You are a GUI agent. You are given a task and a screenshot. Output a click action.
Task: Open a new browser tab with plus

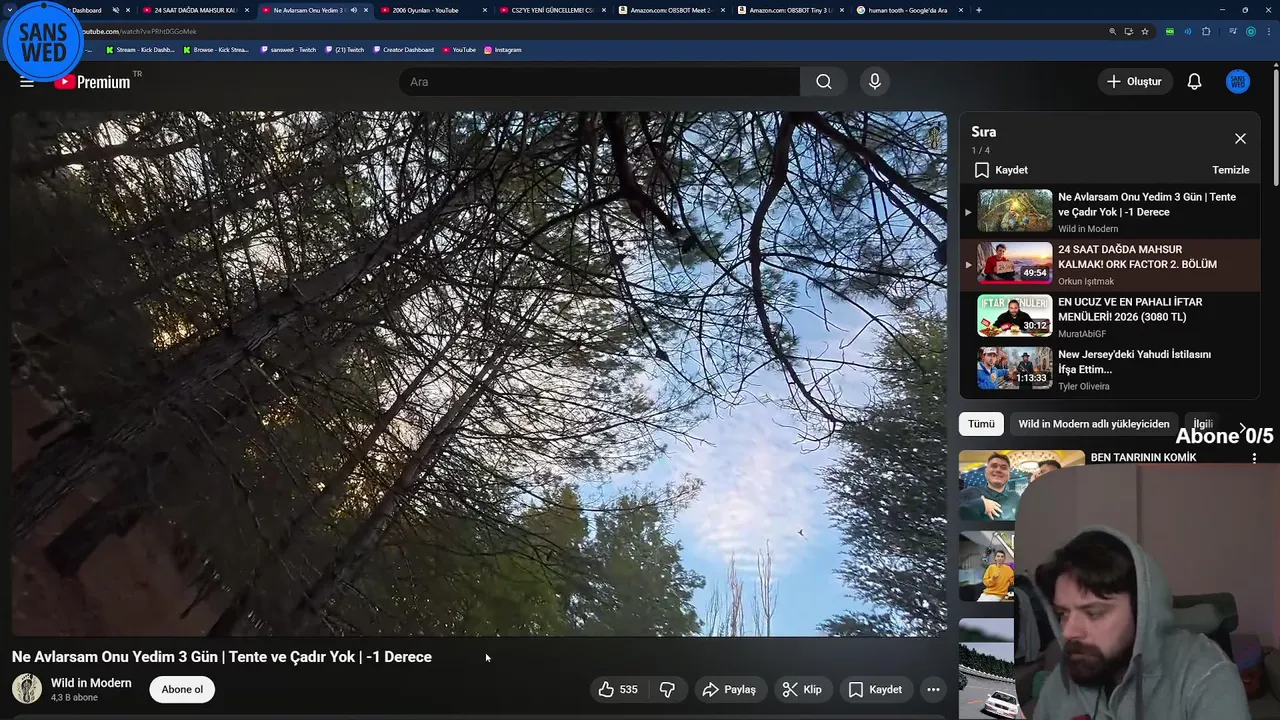pyautogui.click(x=978, y=10)
